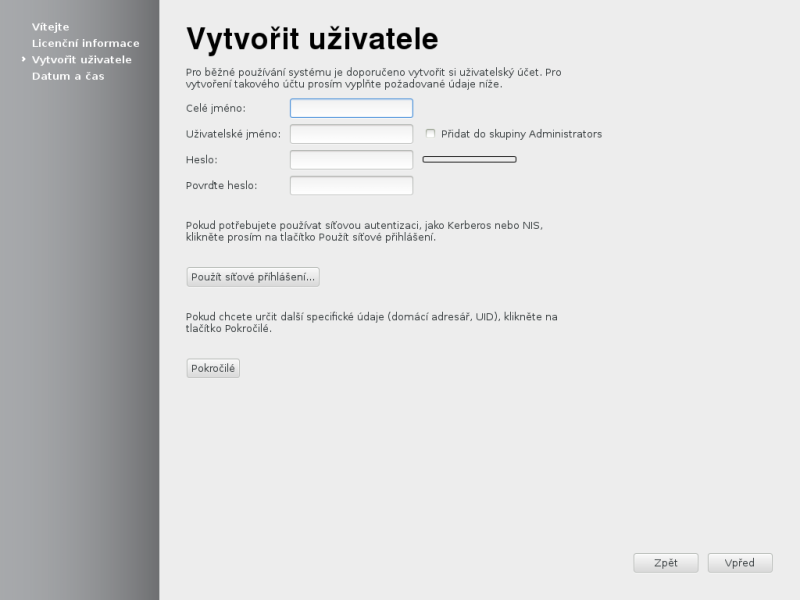The image size is (800, 600).
Task: Click the Potvrďte heslo field
Action: (x=350, y=184)
